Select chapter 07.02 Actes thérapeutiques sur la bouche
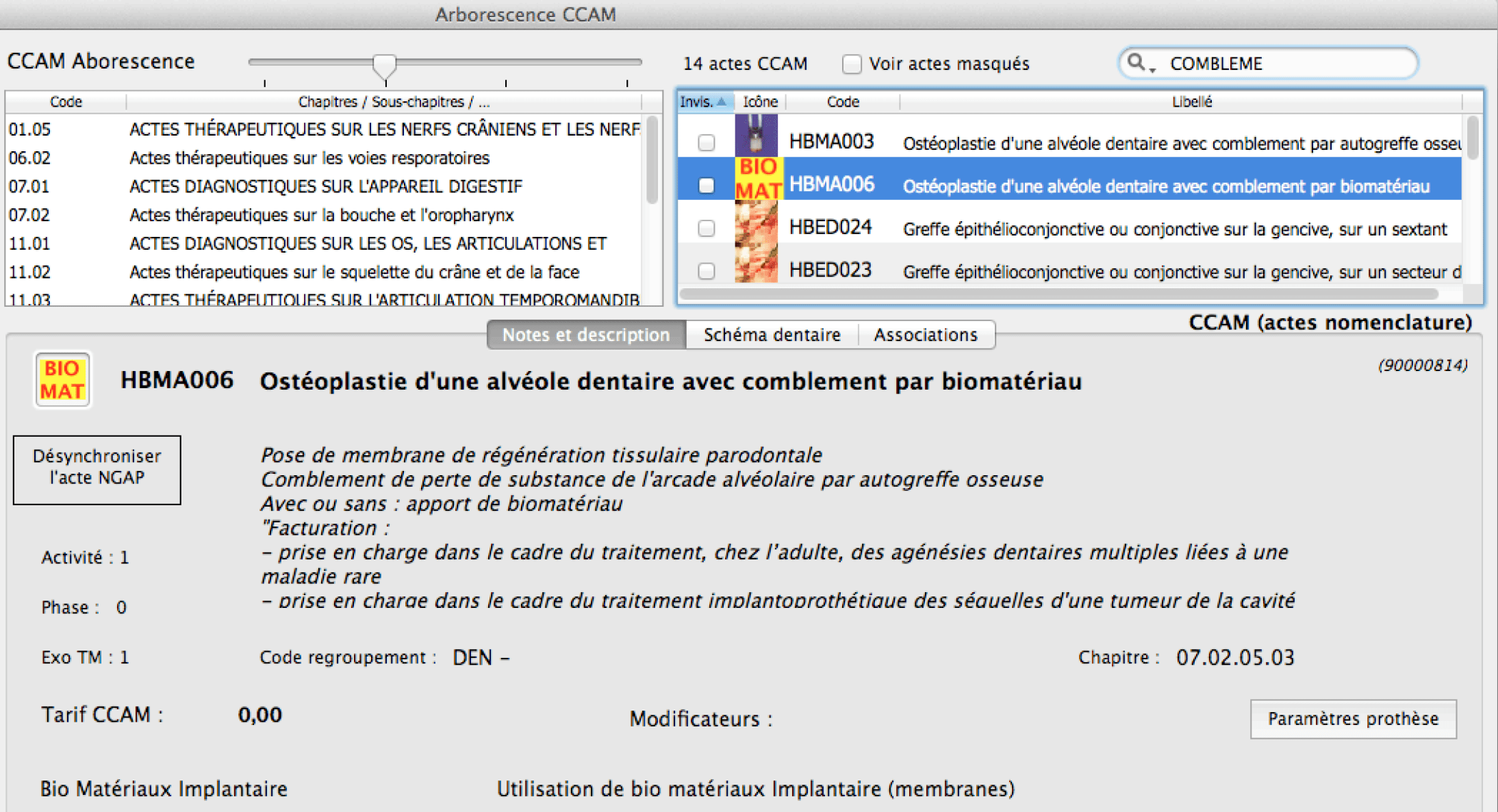The image size is (1498, 812). point(321,215)
